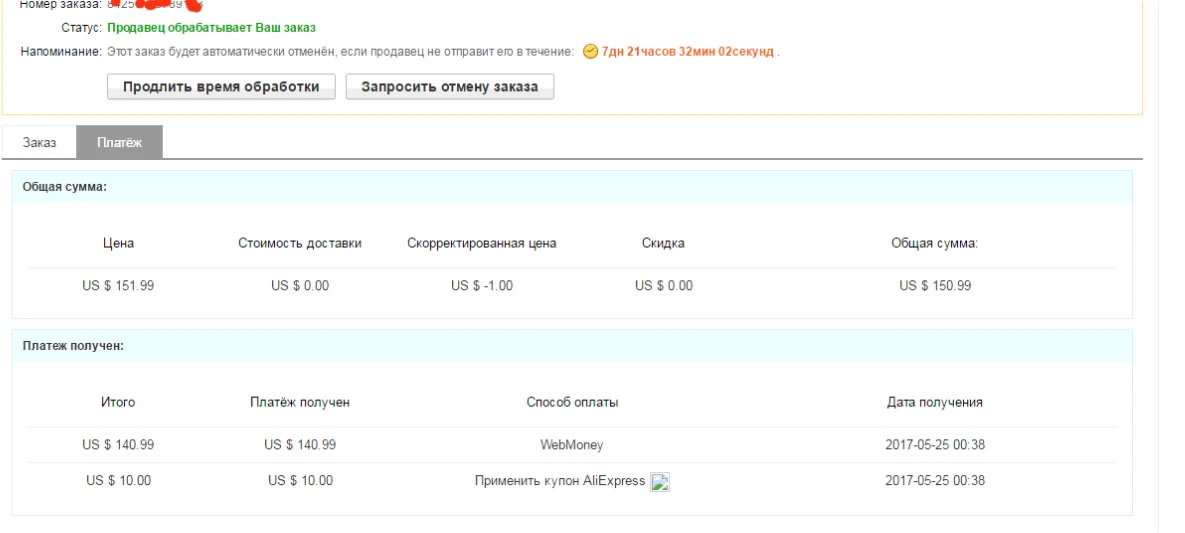
Task: Click the Стоимость доставки column header
Action: click(x=300, y=243)
